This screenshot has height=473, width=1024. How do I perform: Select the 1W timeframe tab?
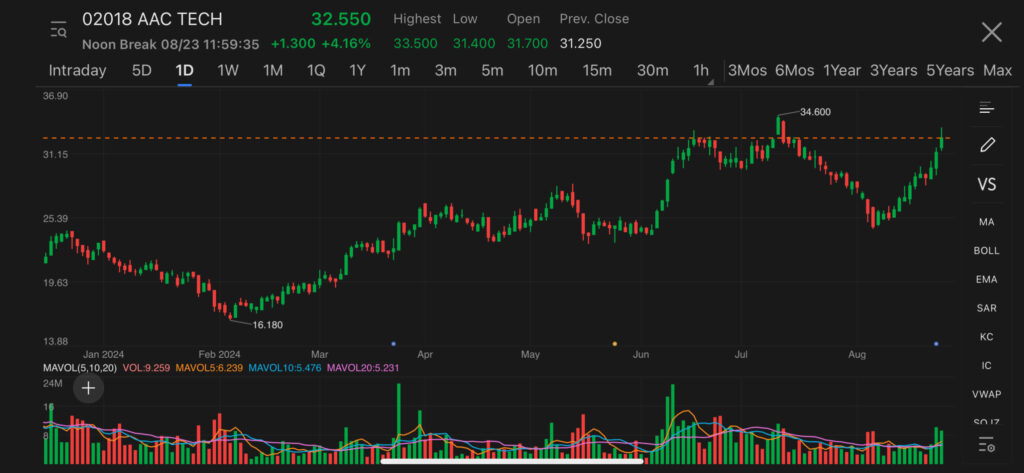[228, 71]
